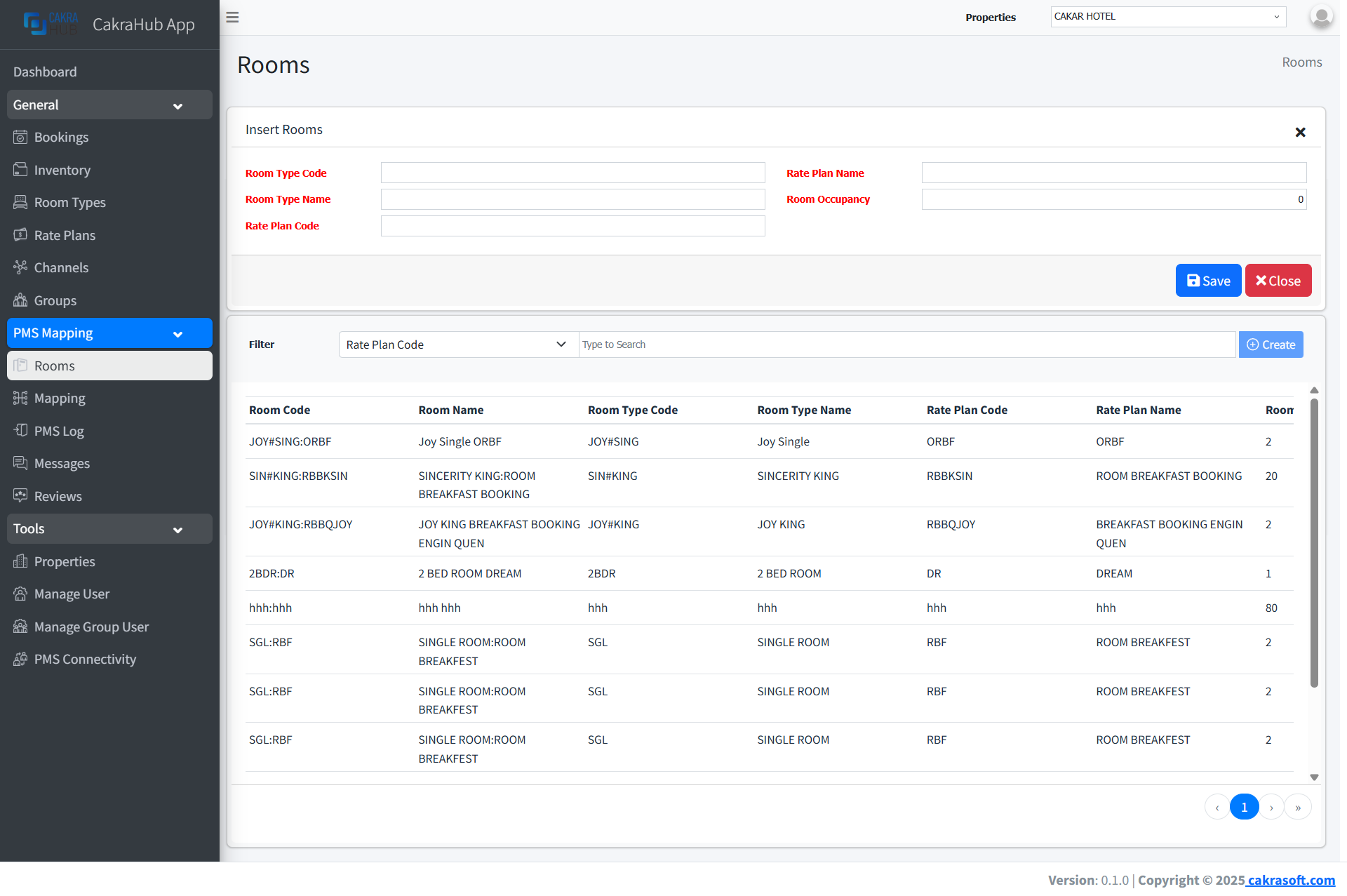Collapse the General sidebar section
Screen dimensions: 1347x896
177,105
